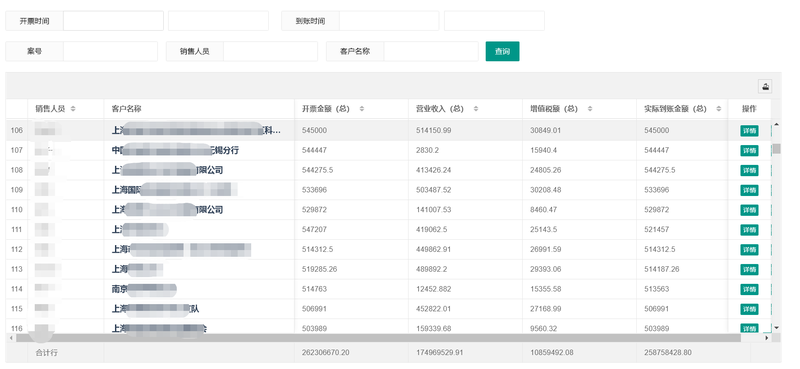
Task: Focus the 到账时间 end date field
Action: click(x=494, y=21)
